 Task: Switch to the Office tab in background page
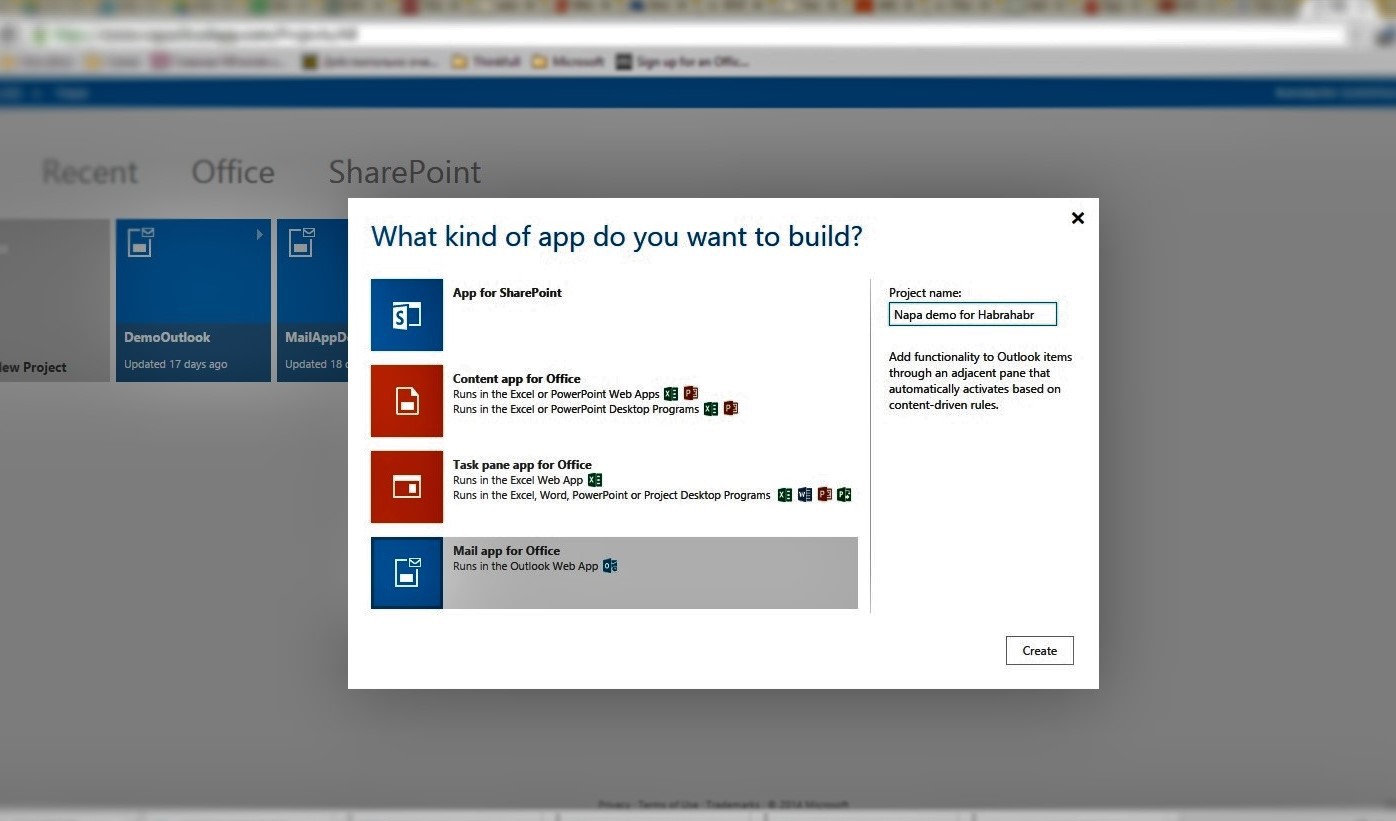pos(233,172)
